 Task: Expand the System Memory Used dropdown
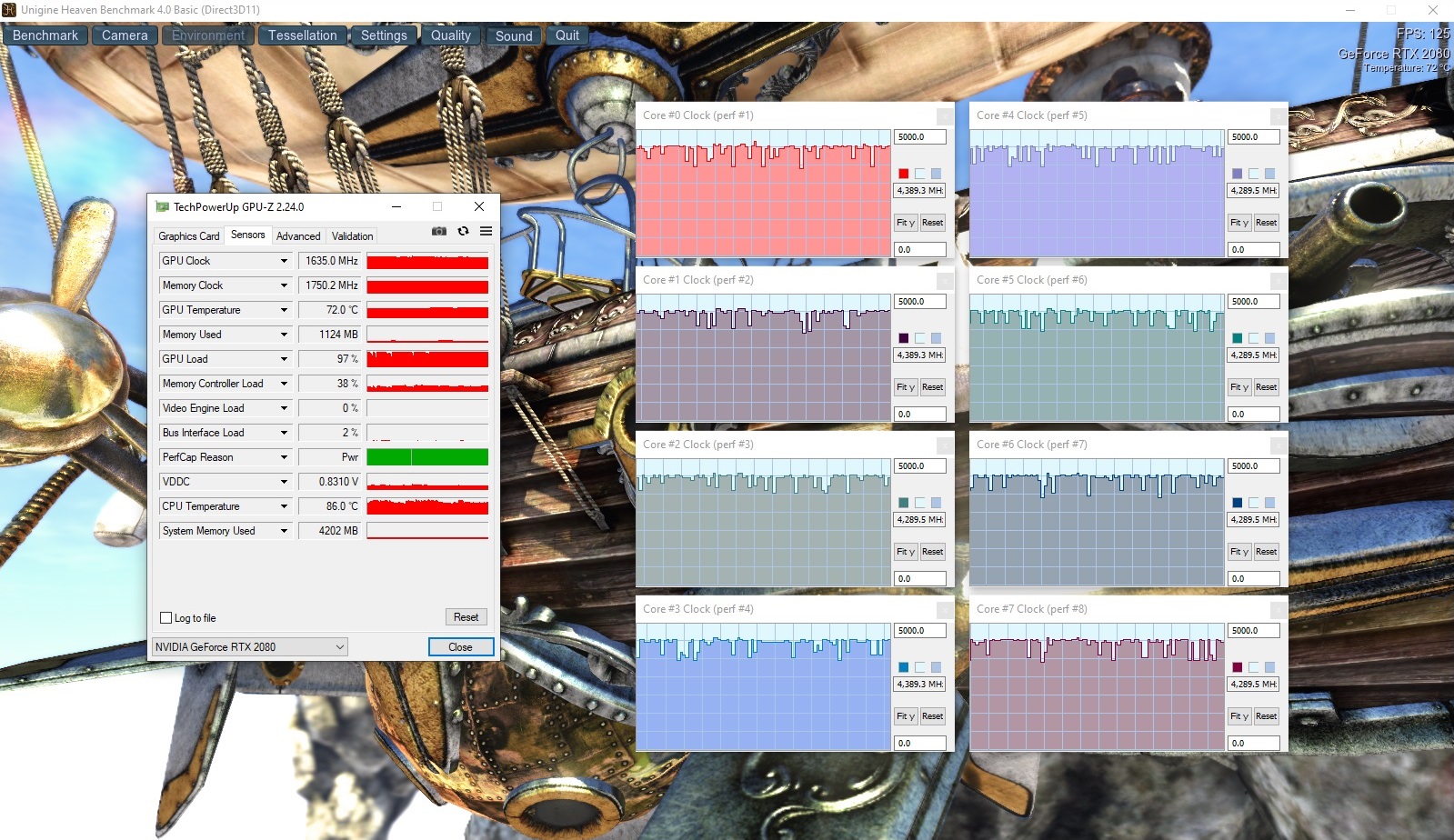click(x=284, y=531)
